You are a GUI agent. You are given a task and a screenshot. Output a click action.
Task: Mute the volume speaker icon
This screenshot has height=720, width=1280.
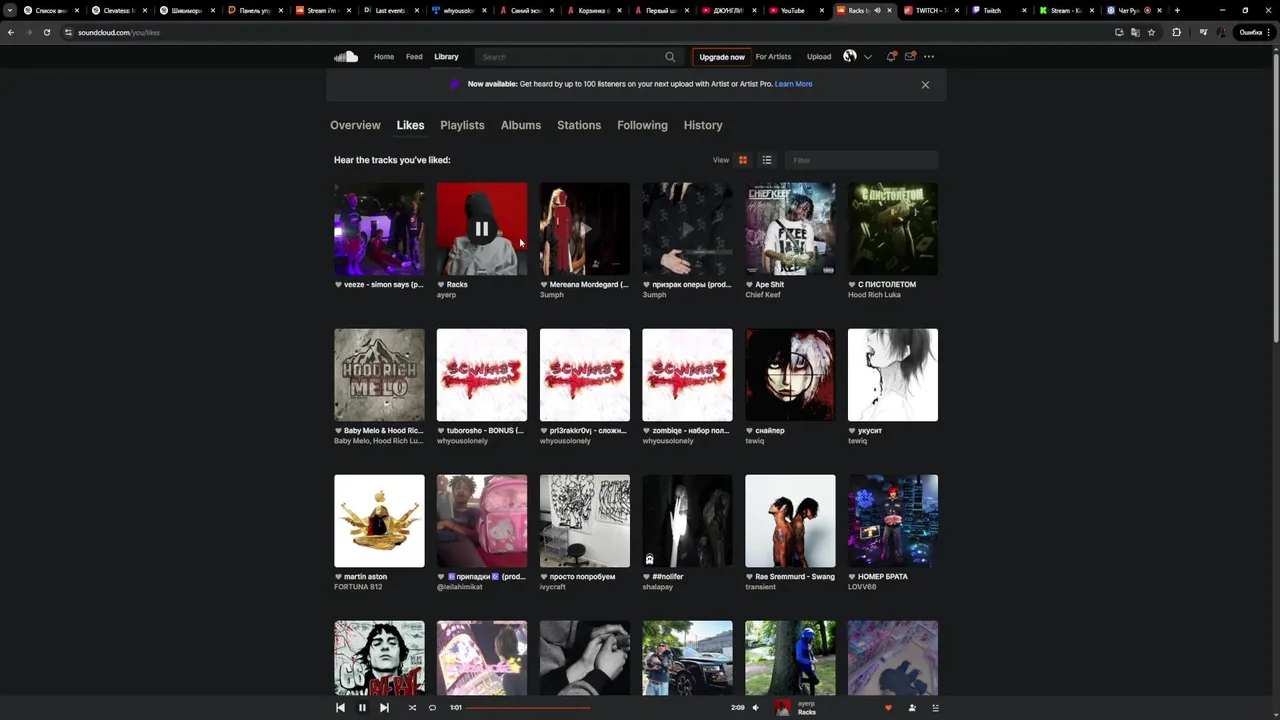point(756,708)
